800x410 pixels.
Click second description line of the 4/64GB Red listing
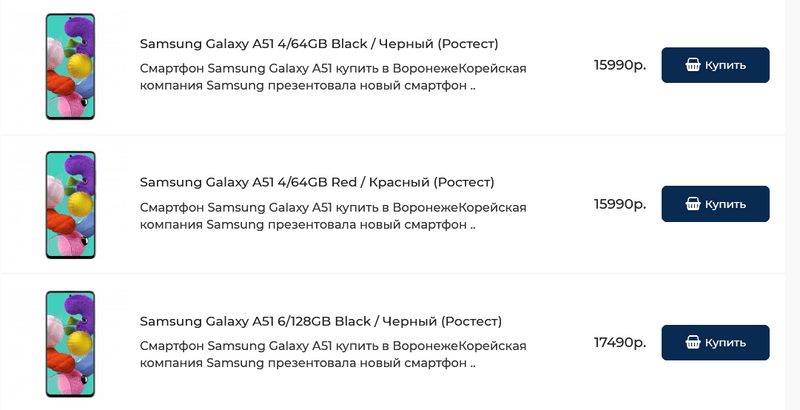[307, 225]
